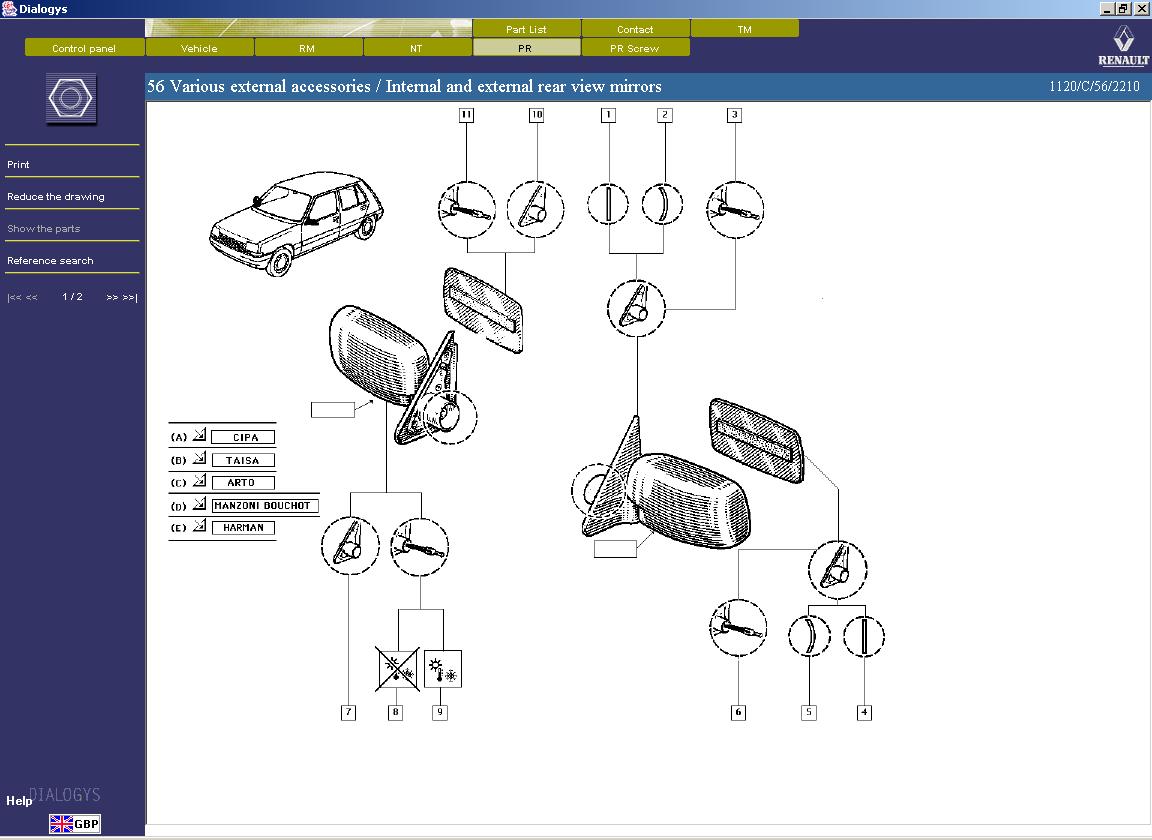Open Reference search
This screenshot has width=1152, height=840.
pos(50,260)
